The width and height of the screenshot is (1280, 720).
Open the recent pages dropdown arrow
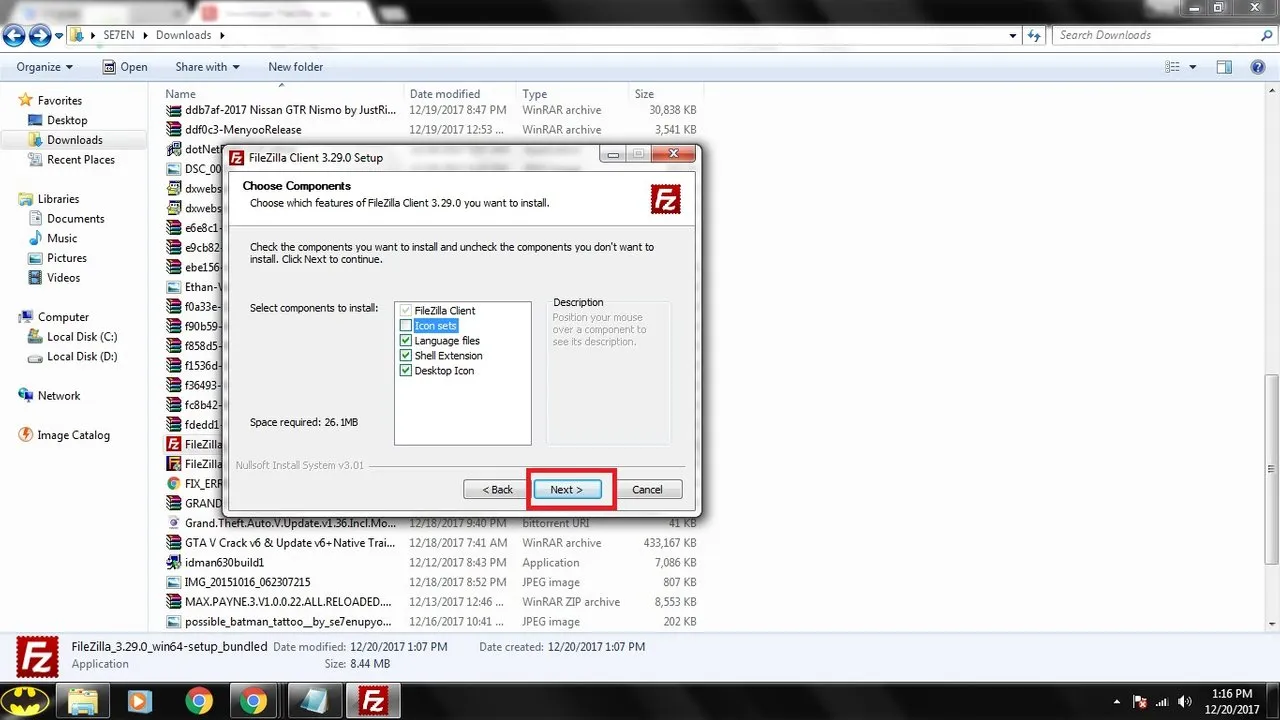pyautogui.click(x=59, y=36)
